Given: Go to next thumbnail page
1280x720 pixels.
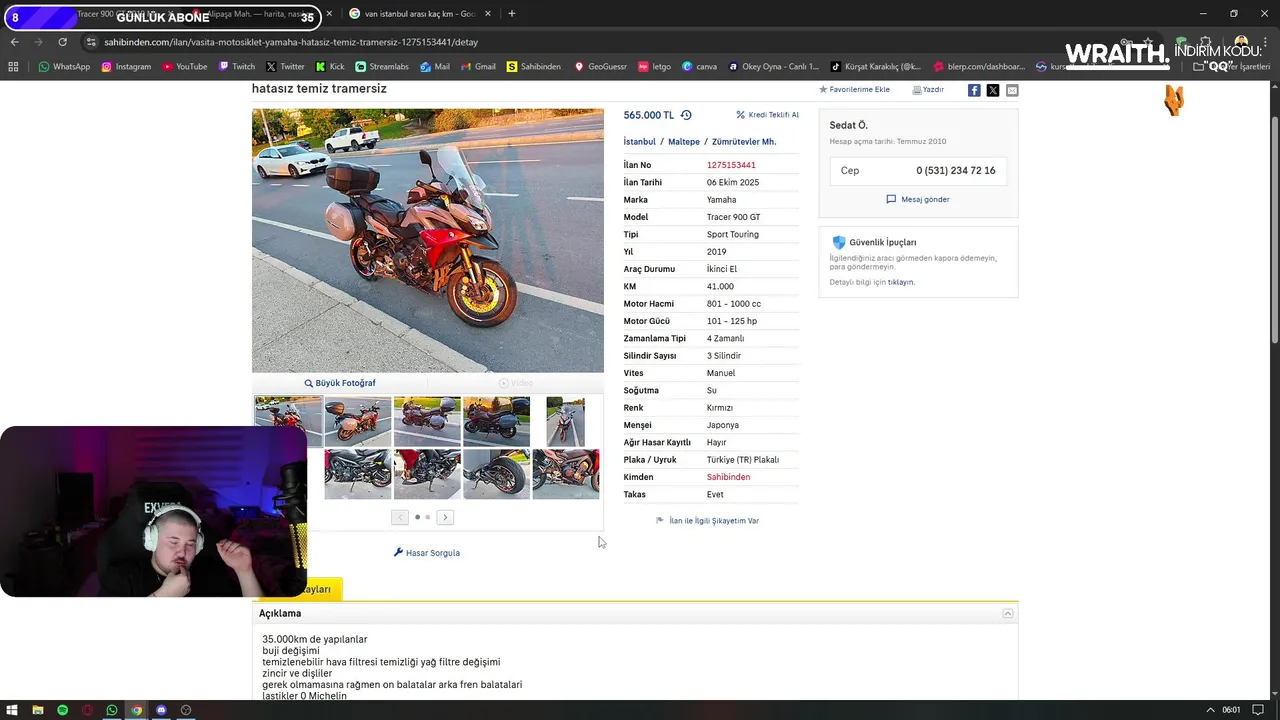Looking at the screenshot, I should [445, 517].
